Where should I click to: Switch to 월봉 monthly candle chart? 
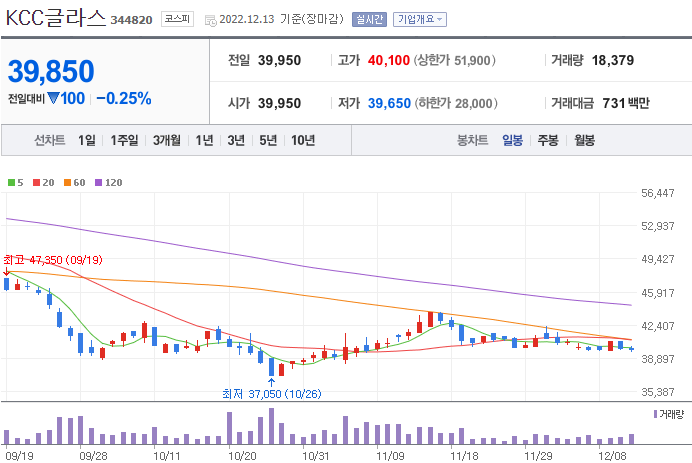[x=584, y=140]
